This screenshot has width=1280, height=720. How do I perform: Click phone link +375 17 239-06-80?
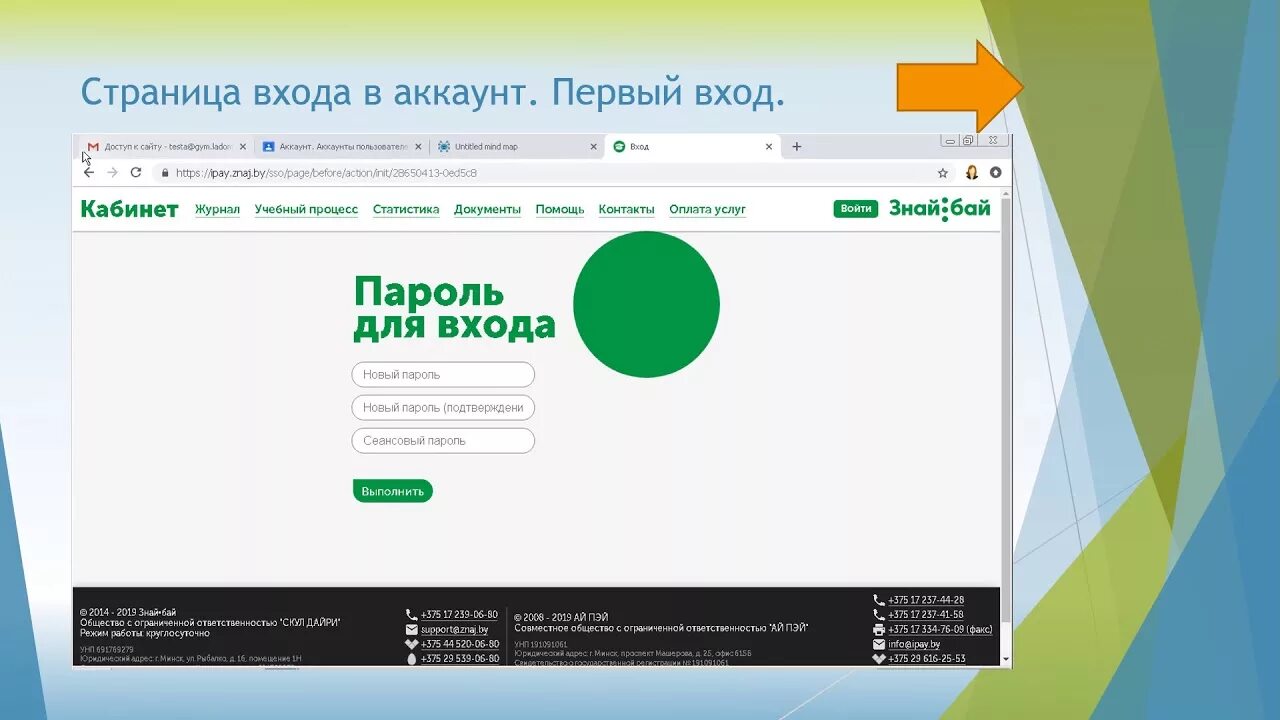point(459,615)
